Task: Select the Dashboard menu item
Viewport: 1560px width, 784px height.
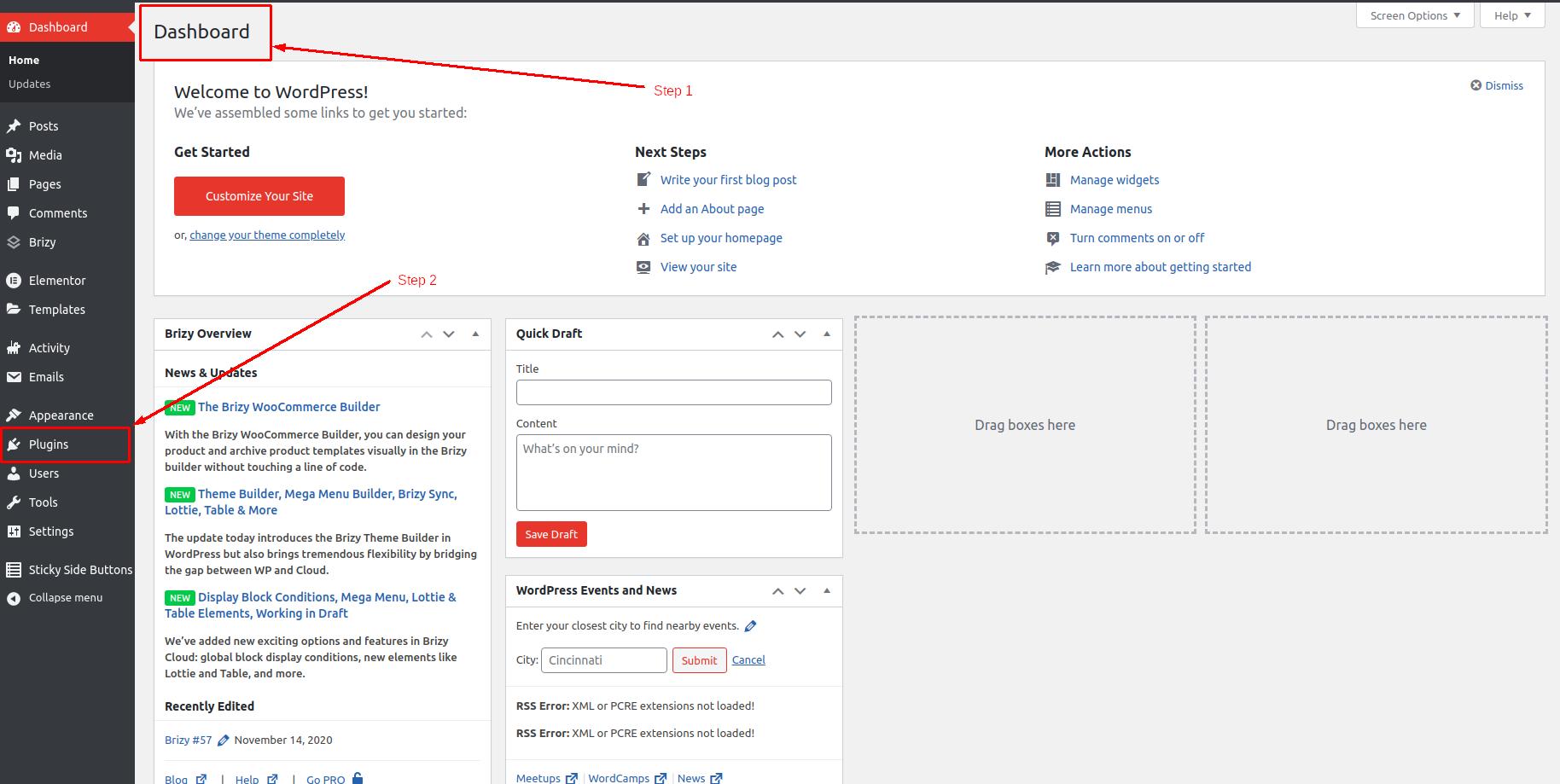Action: tap(67, 27)
